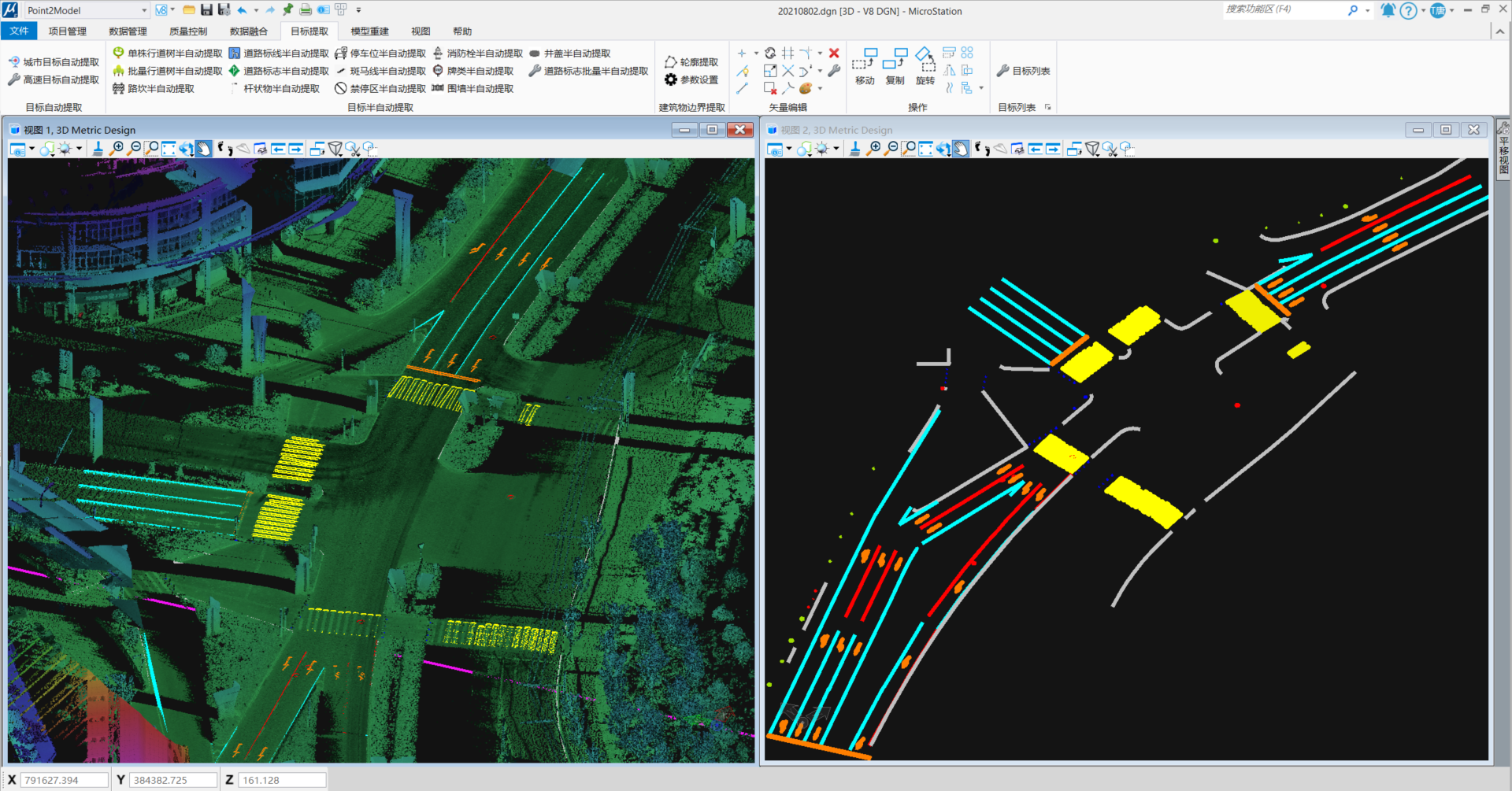The image size is (1512, 791).
Task: Open the 文件 file menu
Action: pos(19,31)
